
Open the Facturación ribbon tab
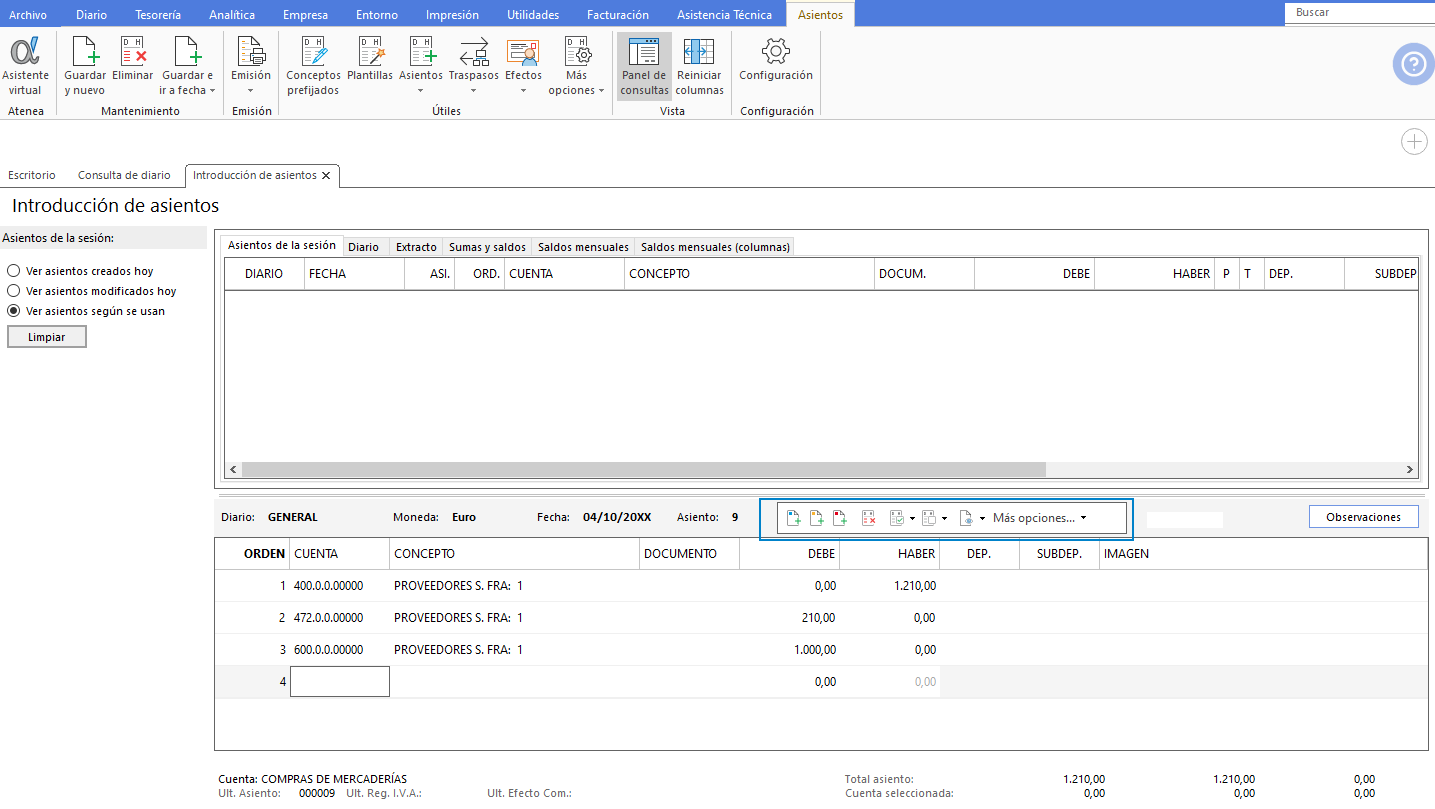point(618,15)
